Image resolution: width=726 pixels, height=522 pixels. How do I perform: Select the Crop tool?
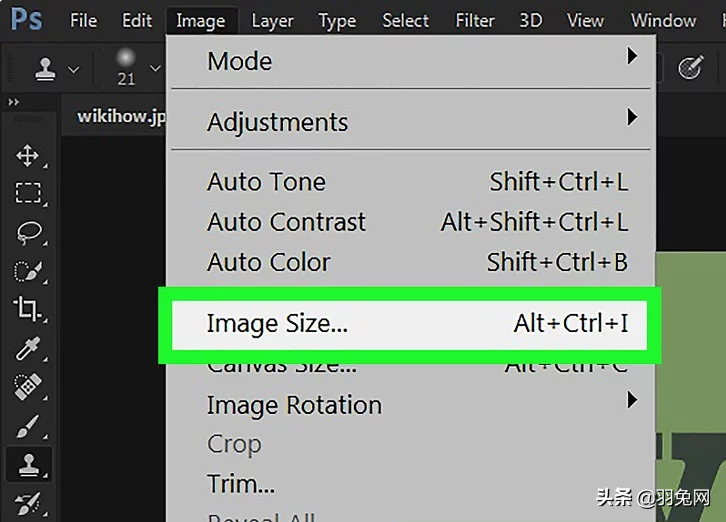click(x=27, y=310)
